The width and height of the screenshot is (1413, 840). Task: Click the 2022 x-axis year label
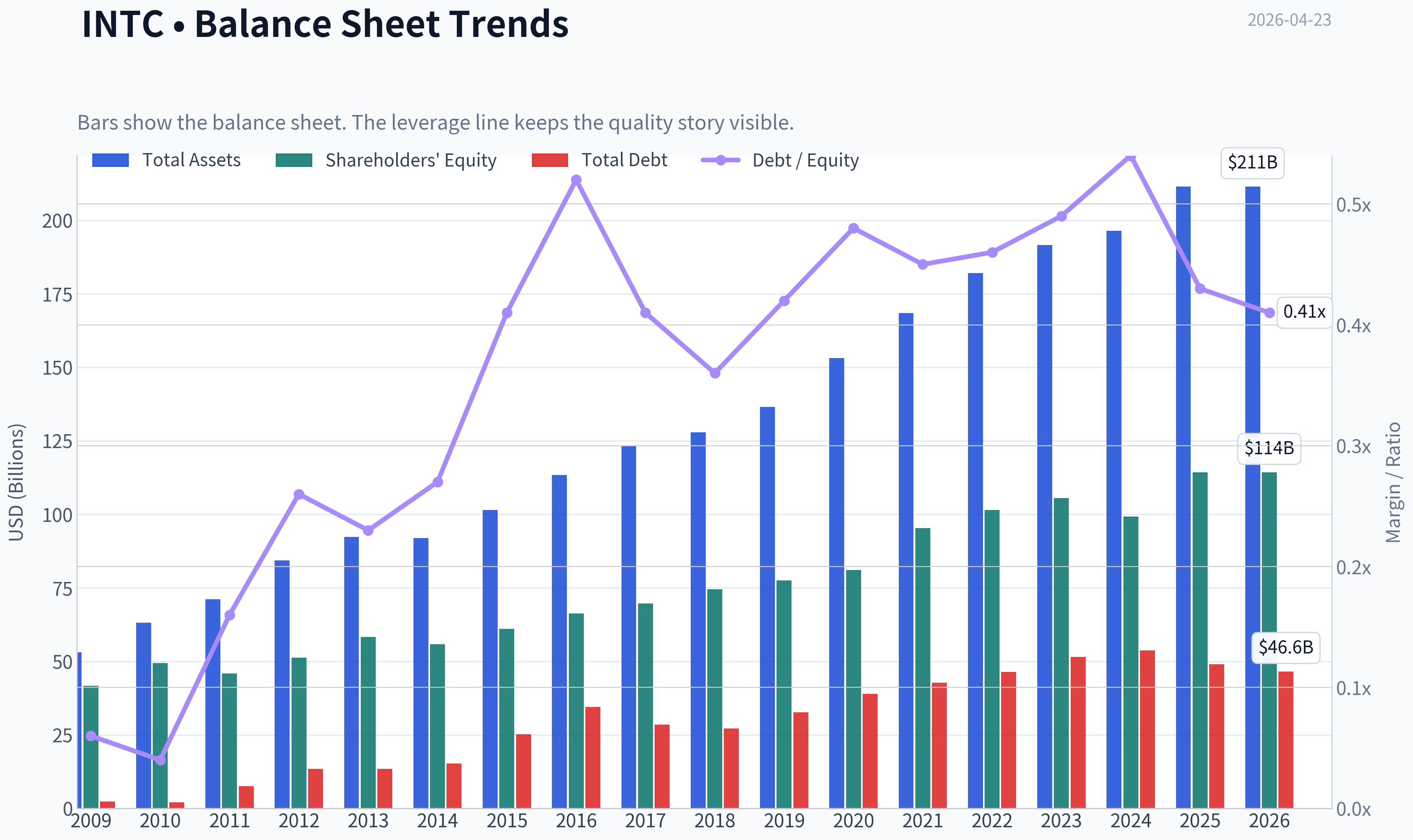point(992,821)
